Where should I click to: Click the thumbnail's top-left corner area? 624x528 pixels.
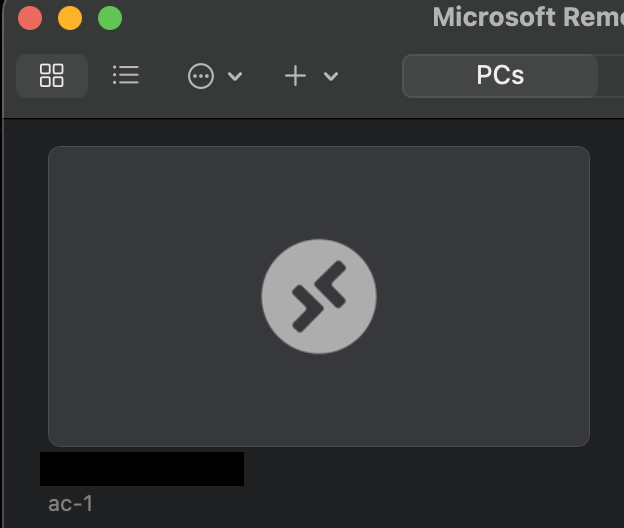pos(64,162)
